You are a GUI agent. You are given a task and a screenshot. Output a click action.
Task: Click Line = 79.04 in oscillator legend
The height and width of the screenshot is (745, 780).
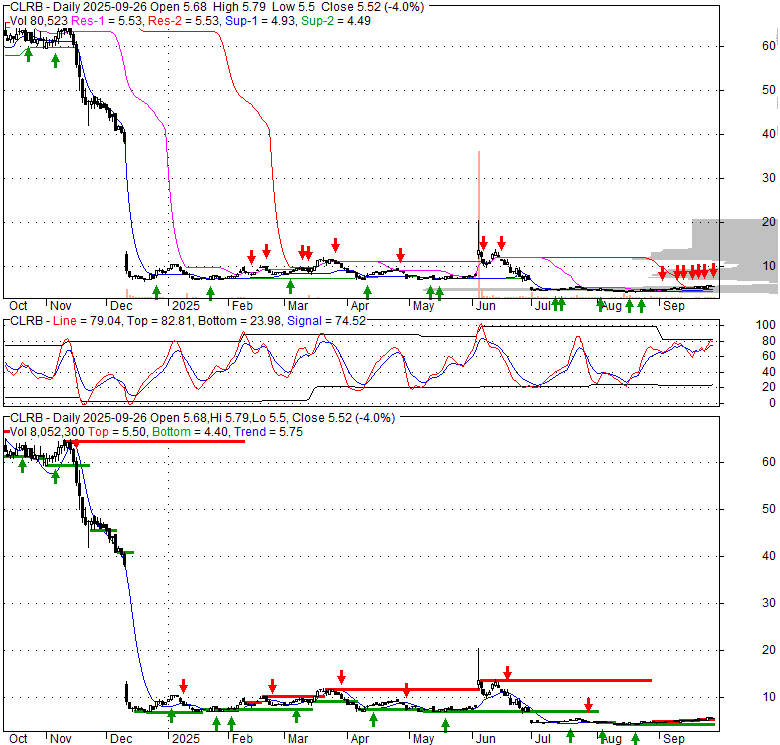tap(87, 321)
